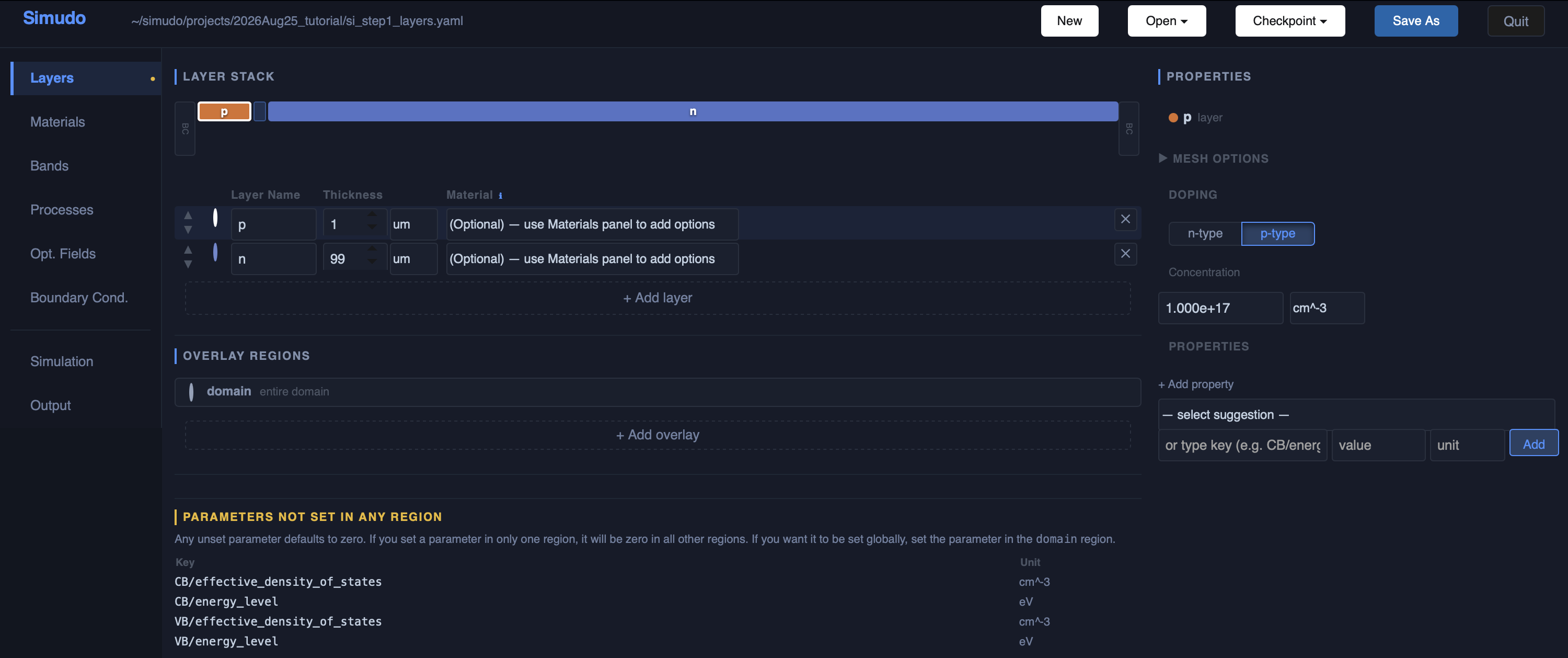Viewport: 1568px width, 658px height.
Task: Click the CB/effective_density_of_states parameter key
Action: pos(278,582)
